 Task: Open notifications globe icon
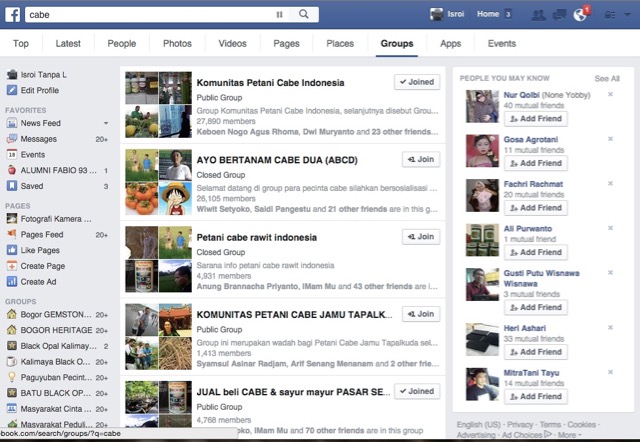coord(580,15)
